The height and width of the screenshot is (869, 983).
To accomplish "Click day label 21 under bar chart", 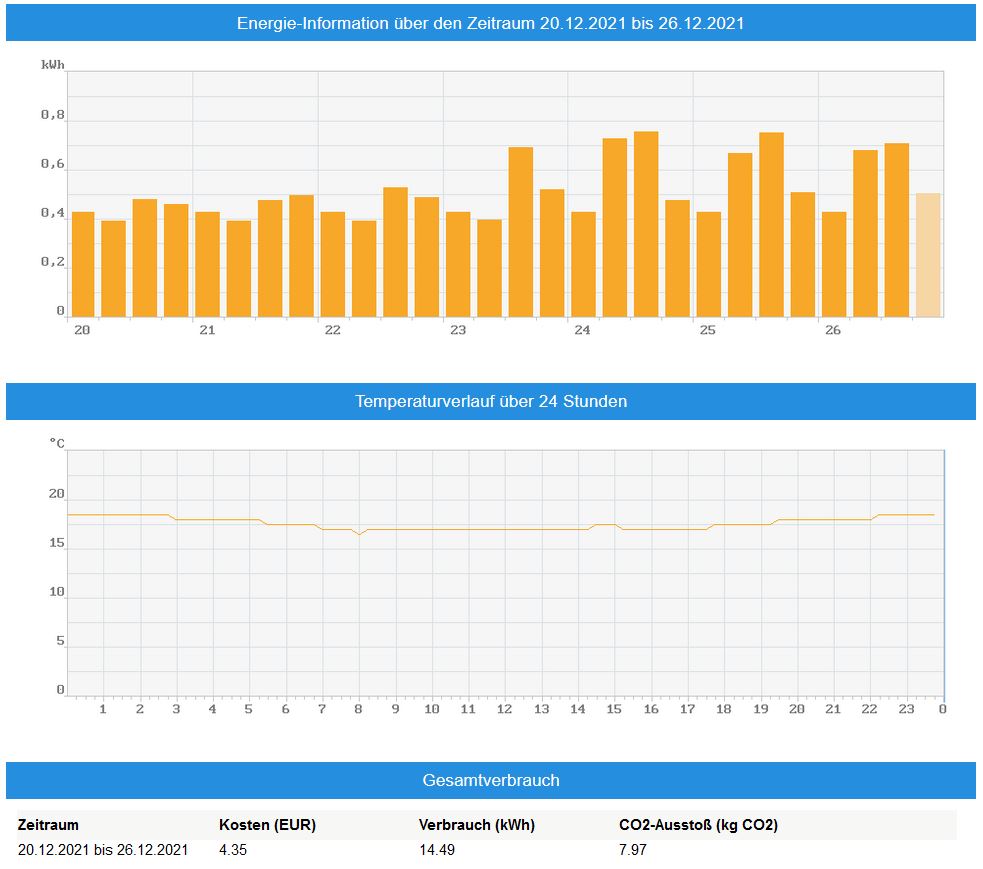I will point(208,330).
